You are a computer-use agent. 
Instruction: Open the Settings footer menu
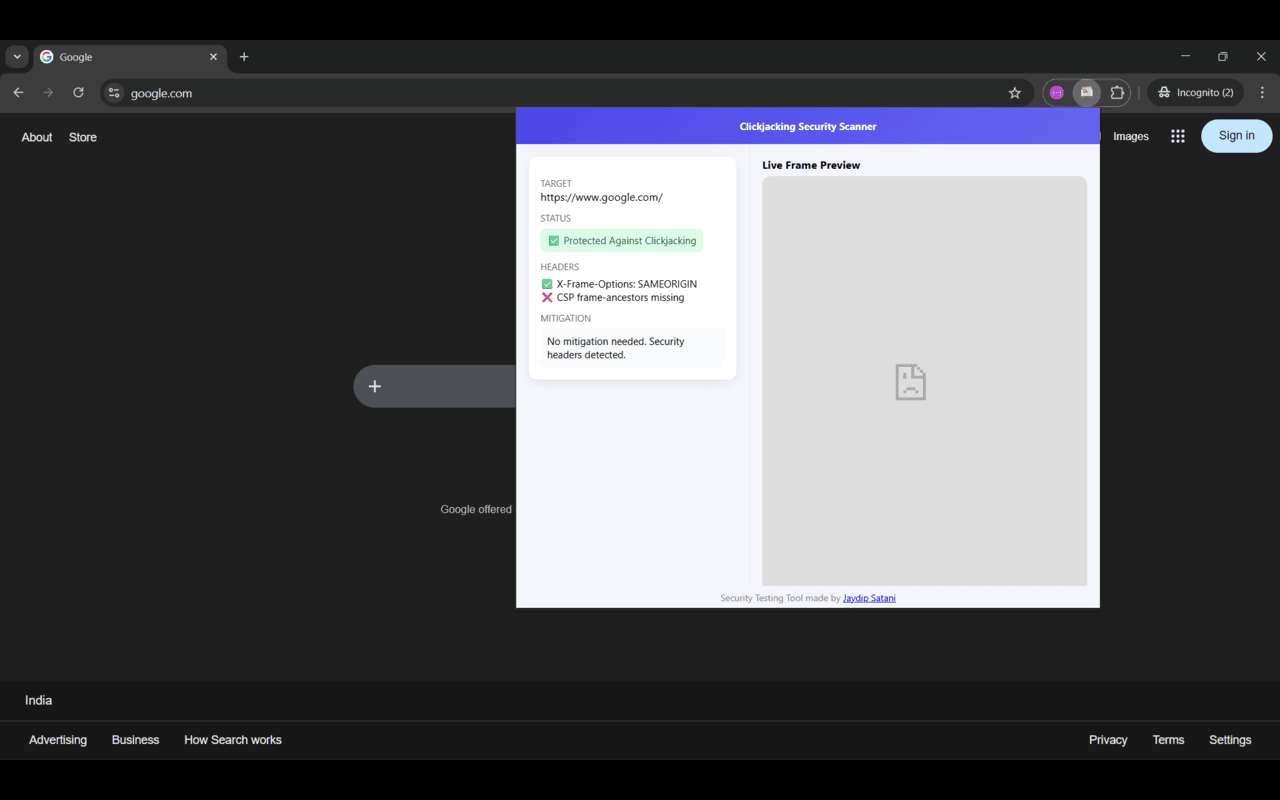coord(1230,740)
